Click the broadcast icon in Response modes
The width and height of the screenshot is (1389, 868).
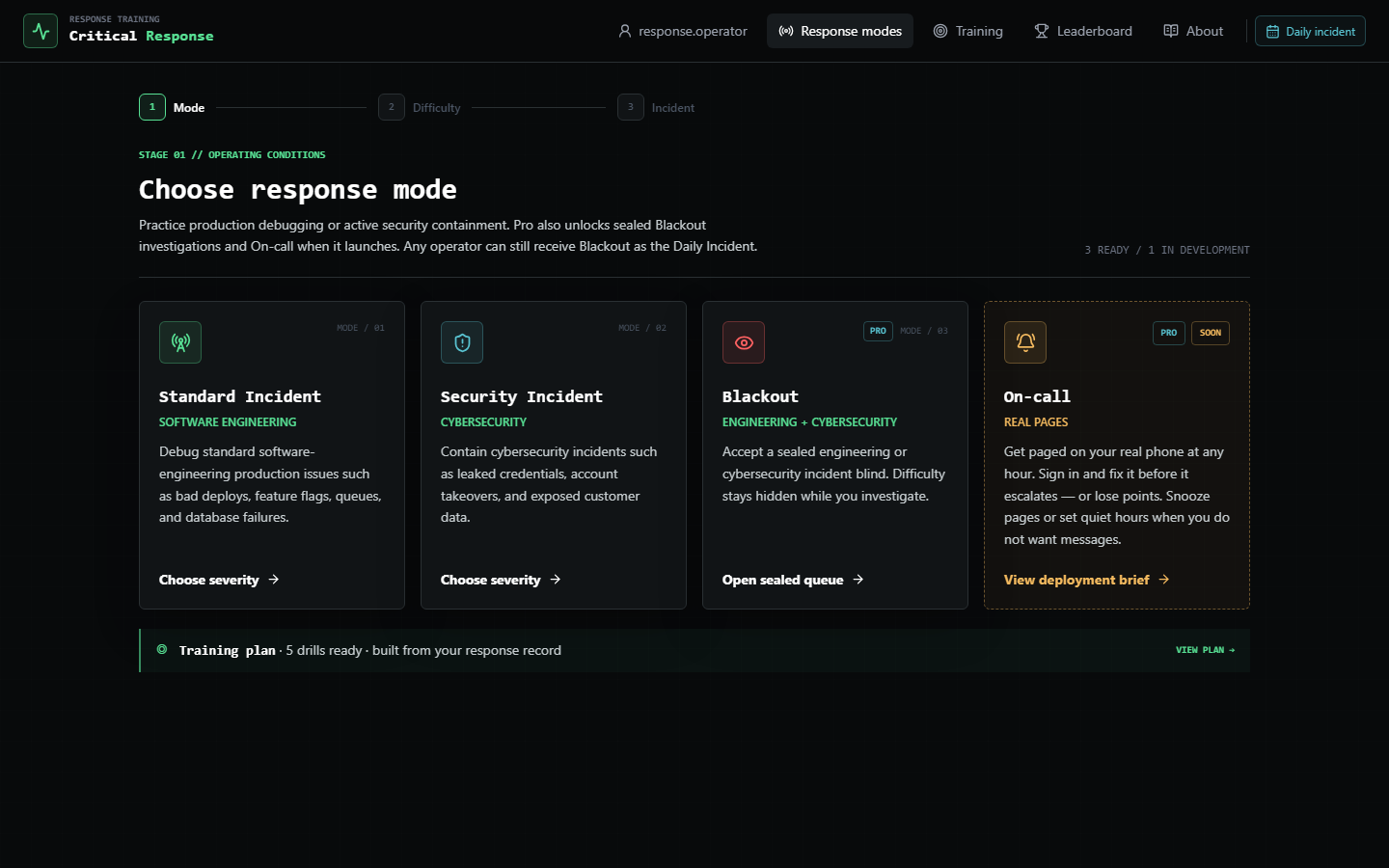786,31
